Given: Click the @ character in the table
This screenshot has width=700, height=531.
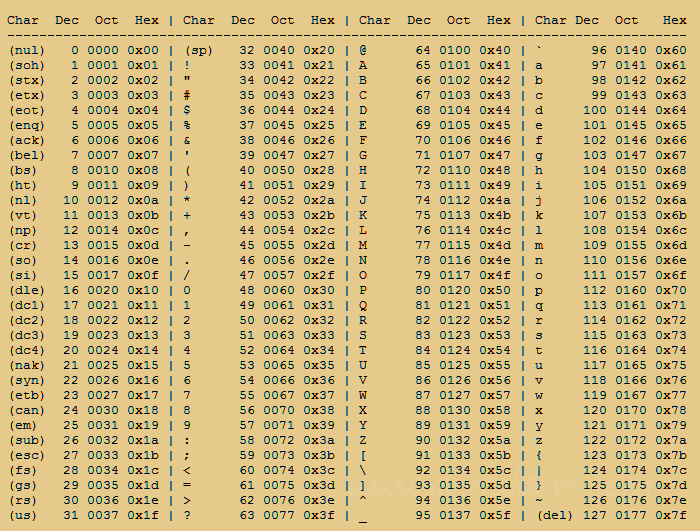Looking at the screenshot, I should click(363, 50).
